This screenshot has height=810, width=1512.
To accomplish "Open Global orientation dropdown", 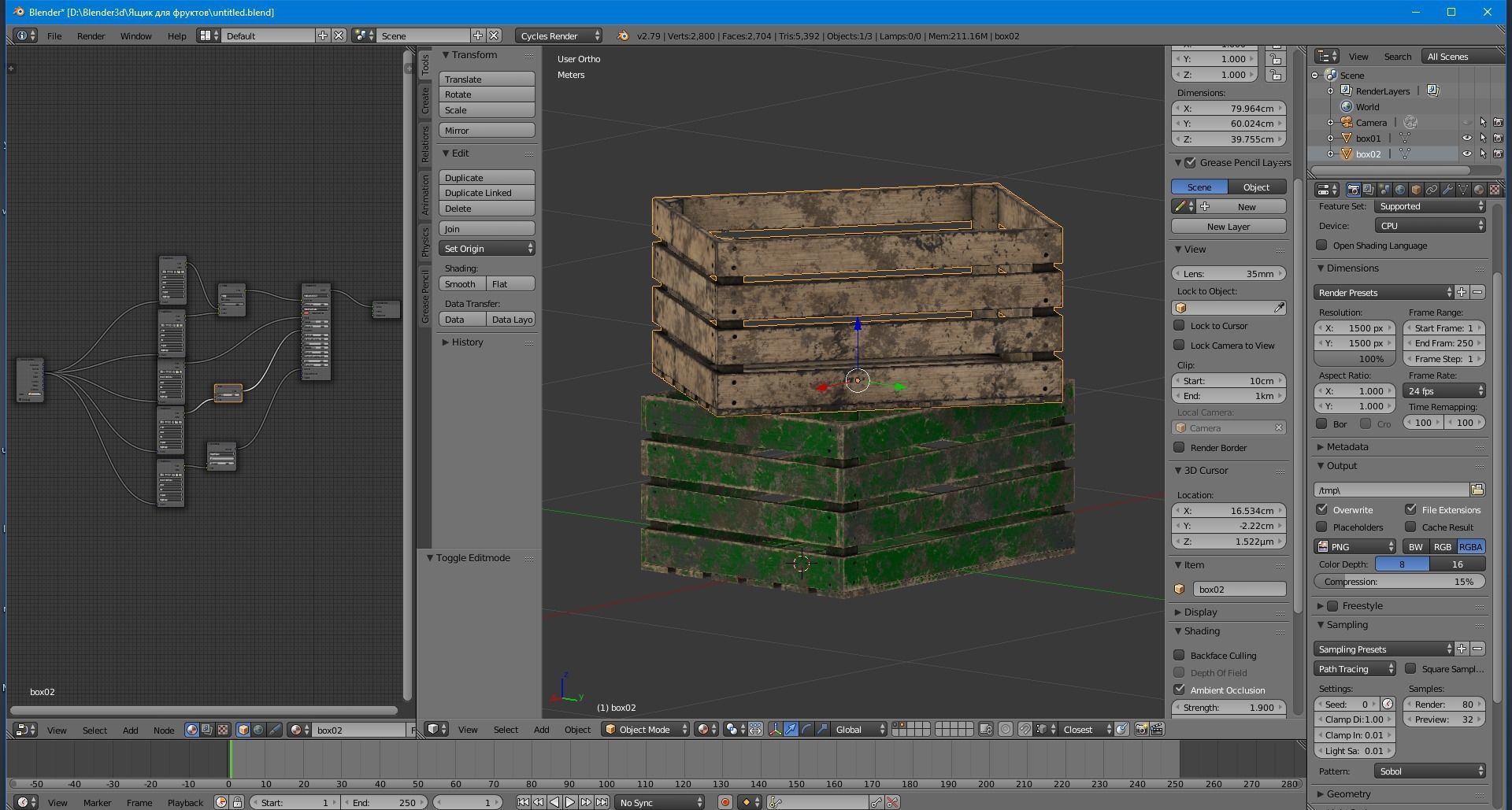I will (x=859, y=730).
